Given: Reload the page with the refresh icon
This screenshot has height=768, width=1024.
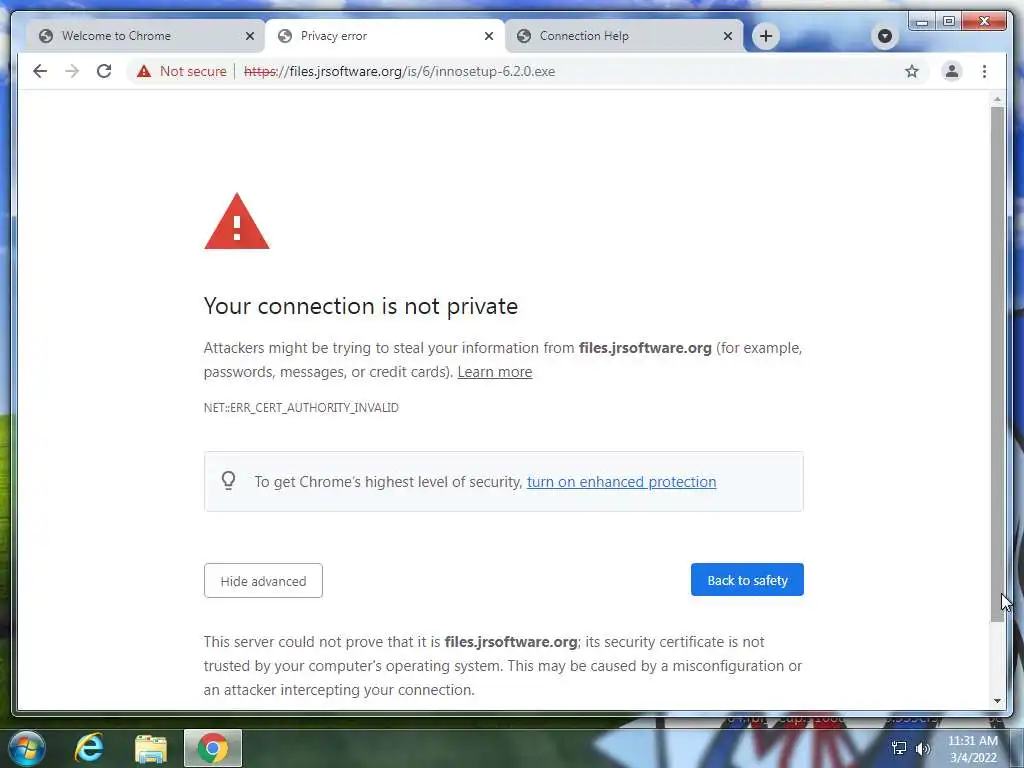Looking at the screenshot, I should click(x=104, y=71).
